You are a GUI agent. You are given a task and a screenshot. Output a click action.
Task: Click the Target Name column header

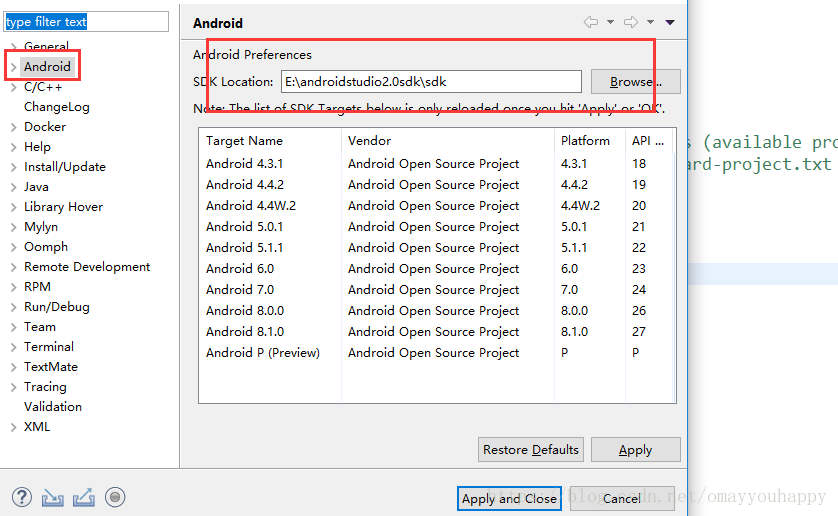270,141
